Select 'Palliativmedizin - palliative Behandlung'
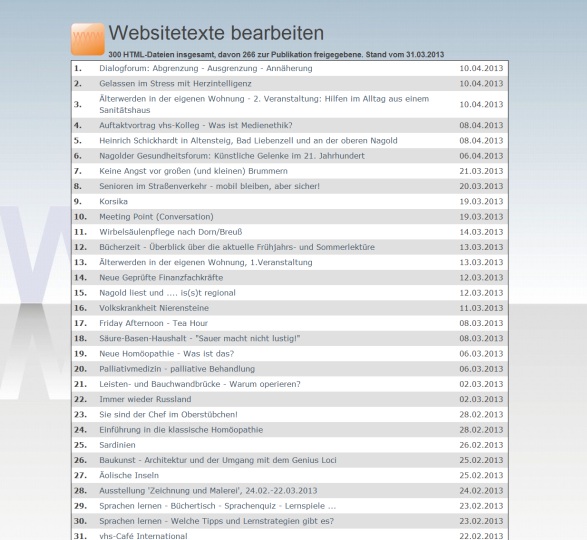The image size is (587, 540). (x=177, y=369)
